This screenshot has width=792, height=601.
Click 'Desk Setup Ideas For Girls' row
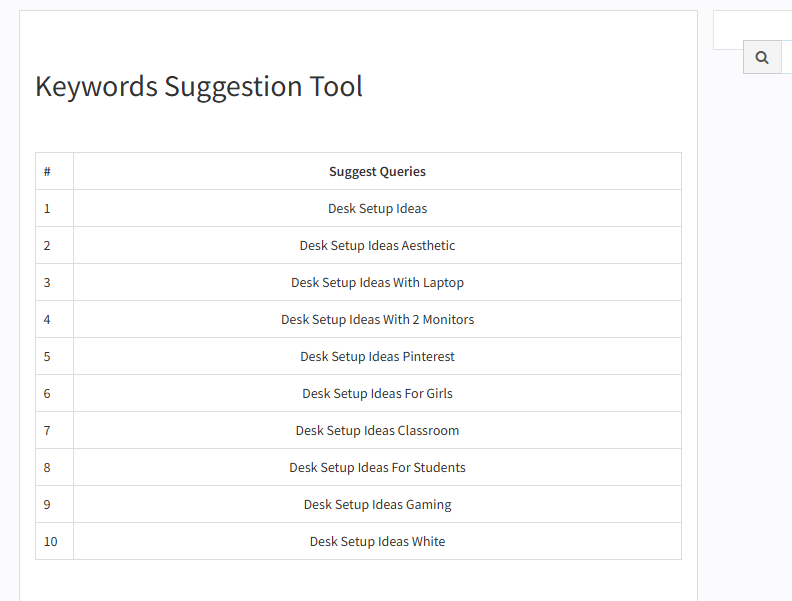point(377,393)
